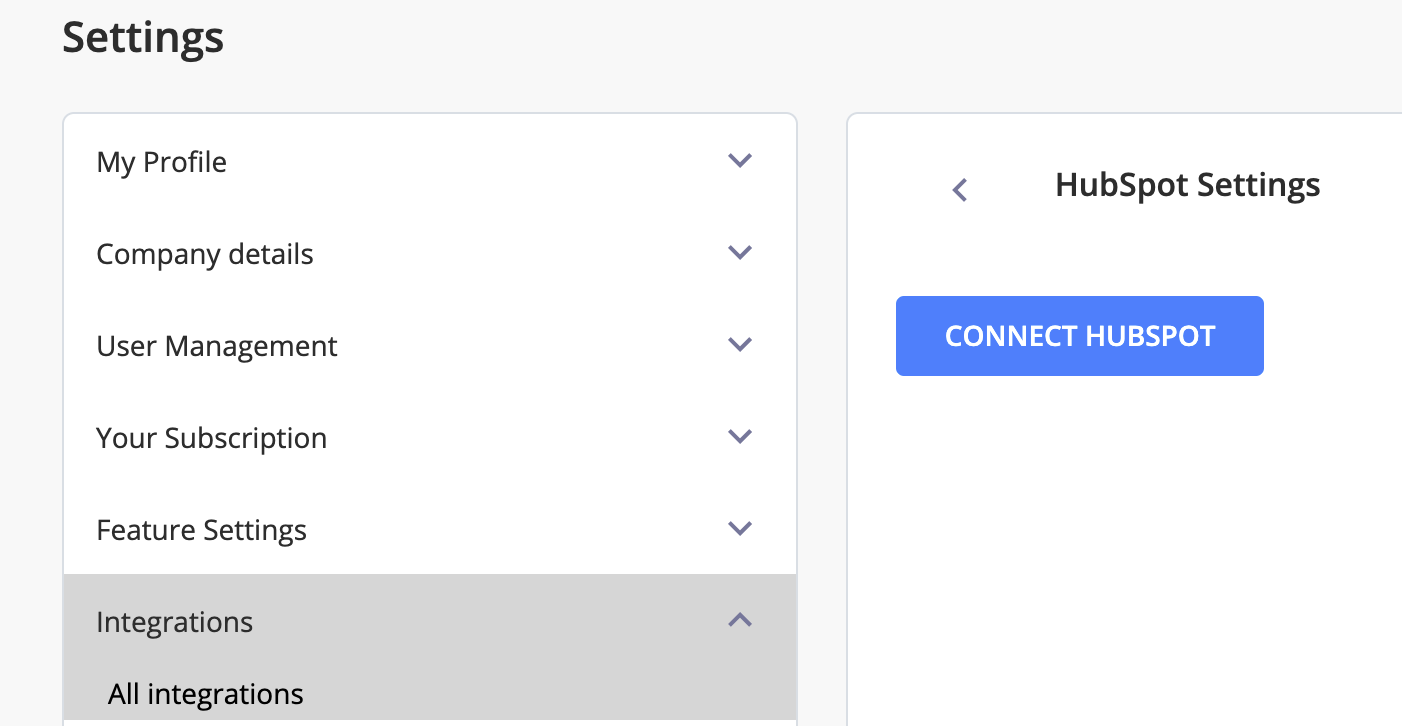Select the Your Subscription menu label
1402x726 pixels.
point(211,438)
